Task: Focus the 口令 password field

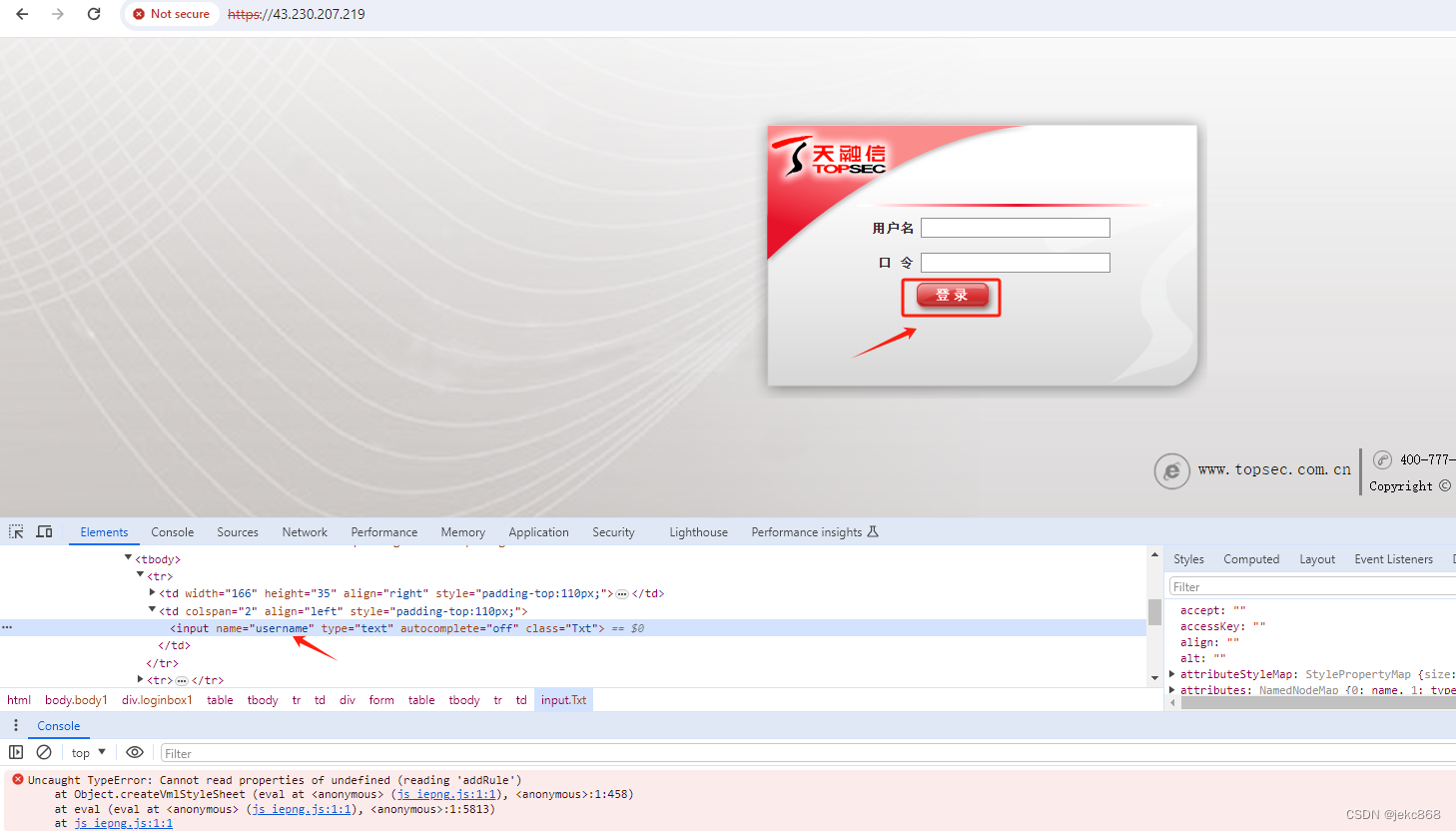Action: pyautogui.click(x=1015, y=263)
